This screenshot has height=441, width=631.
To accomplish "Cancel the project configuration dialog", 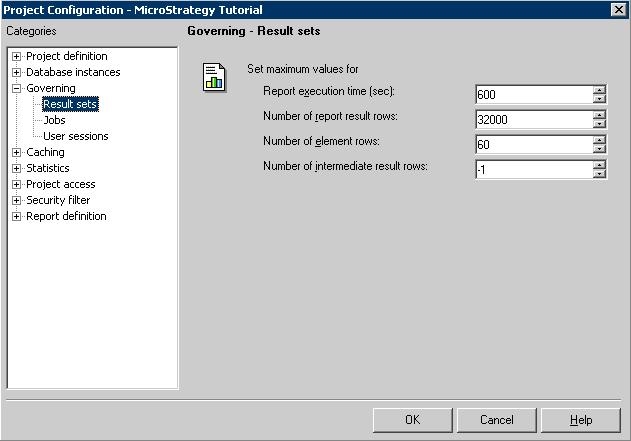I will coord(497,420).
